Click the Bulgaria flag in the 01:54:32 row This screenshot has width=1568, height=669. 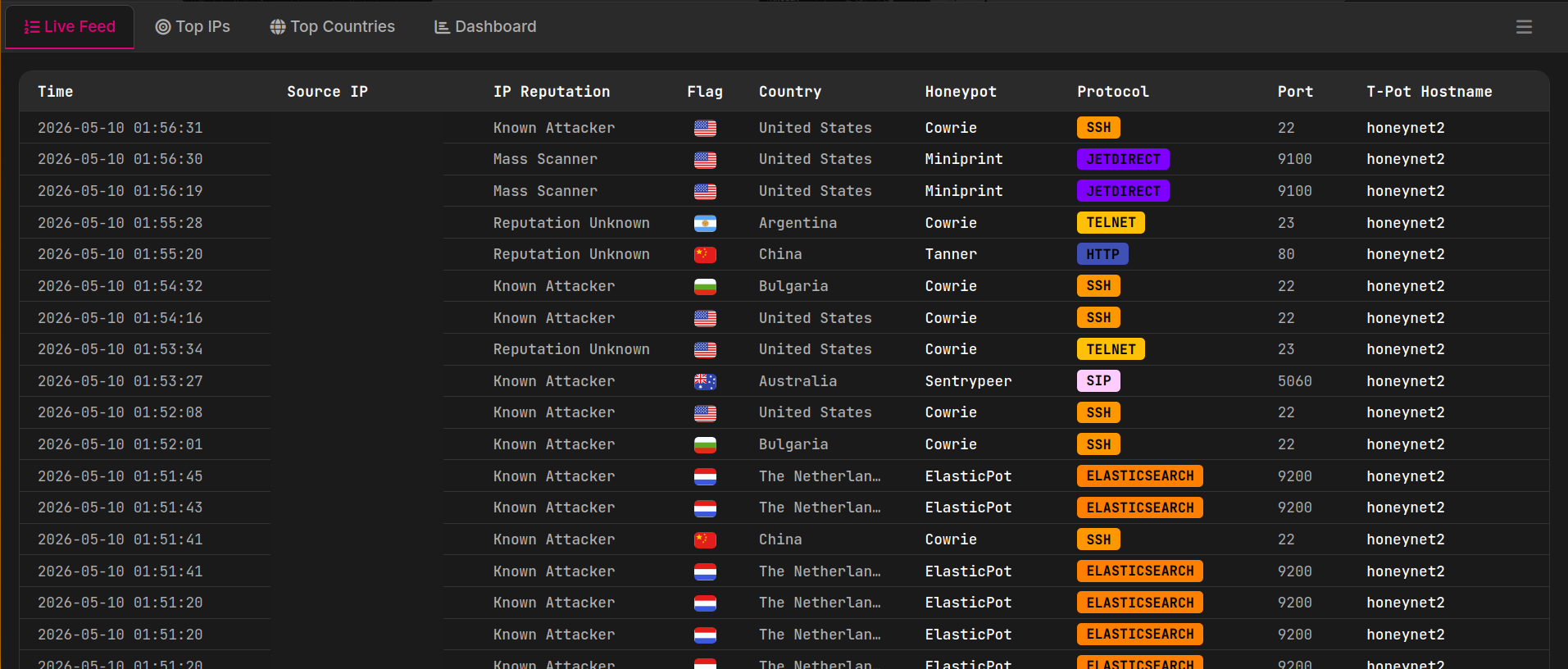click(x=705, y=286)
